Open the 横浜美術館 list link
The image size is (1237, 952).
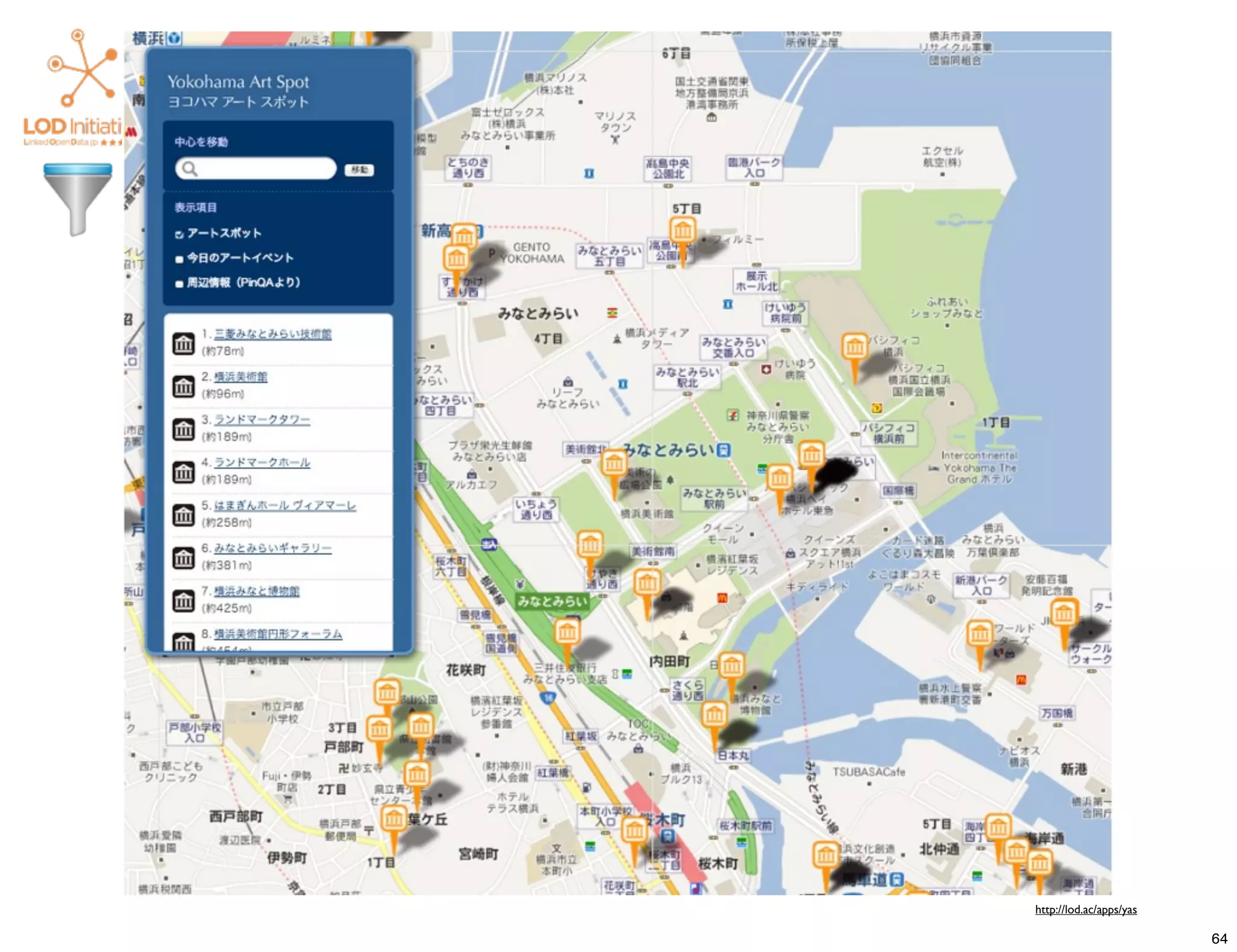coord(240,377)
